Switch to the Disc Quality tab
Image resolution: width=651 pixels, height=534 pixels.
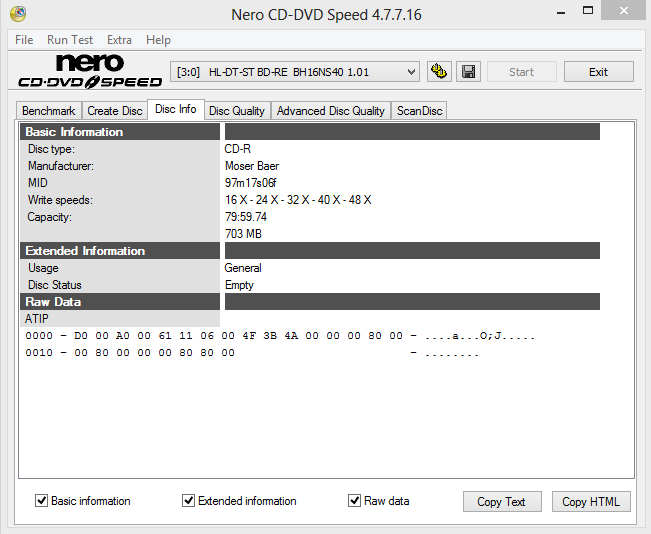(237, 111)
